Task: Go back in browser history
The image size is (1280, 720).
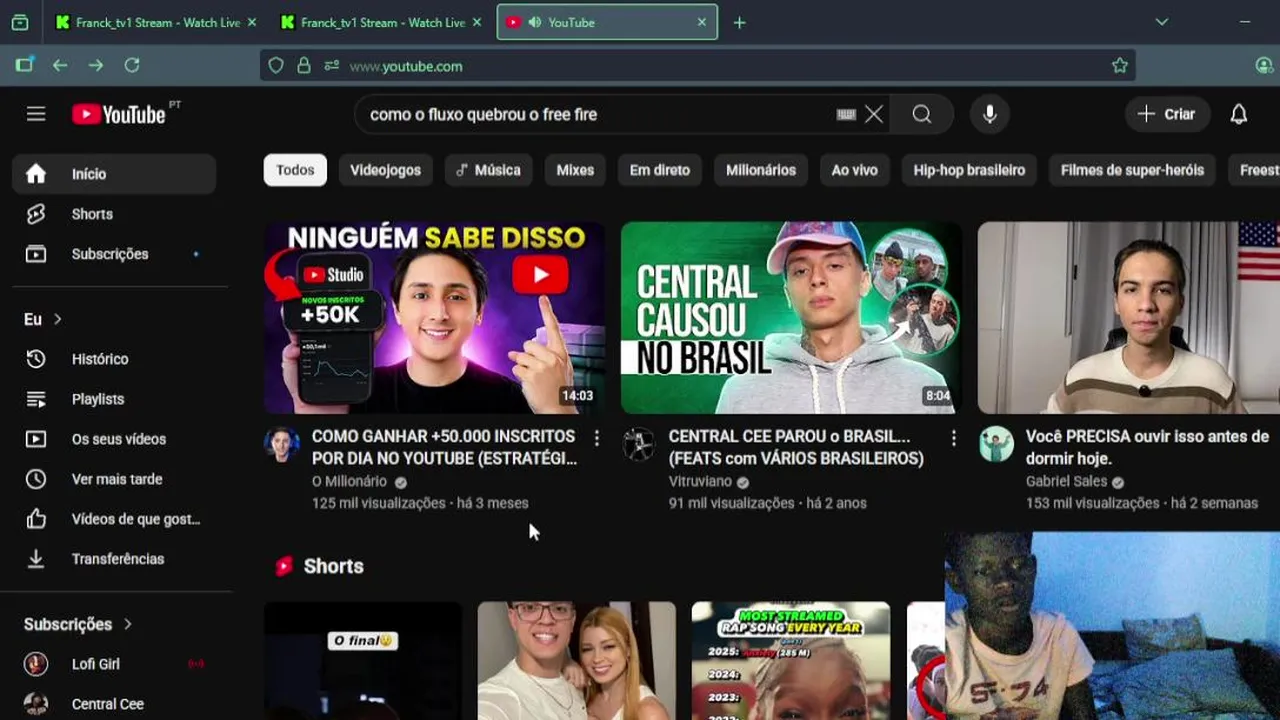Action: [x=60, y=65]
